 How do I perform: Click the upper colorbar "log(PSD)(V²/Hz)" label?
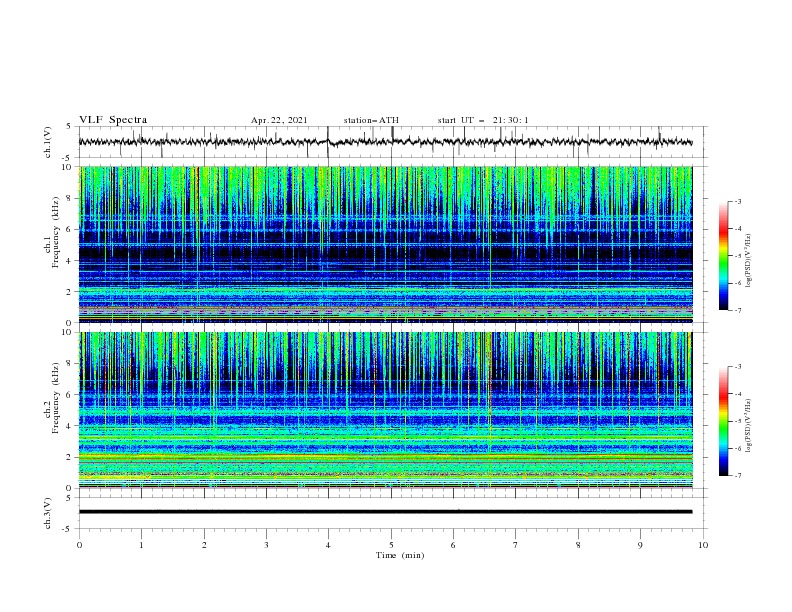point(748,261)
